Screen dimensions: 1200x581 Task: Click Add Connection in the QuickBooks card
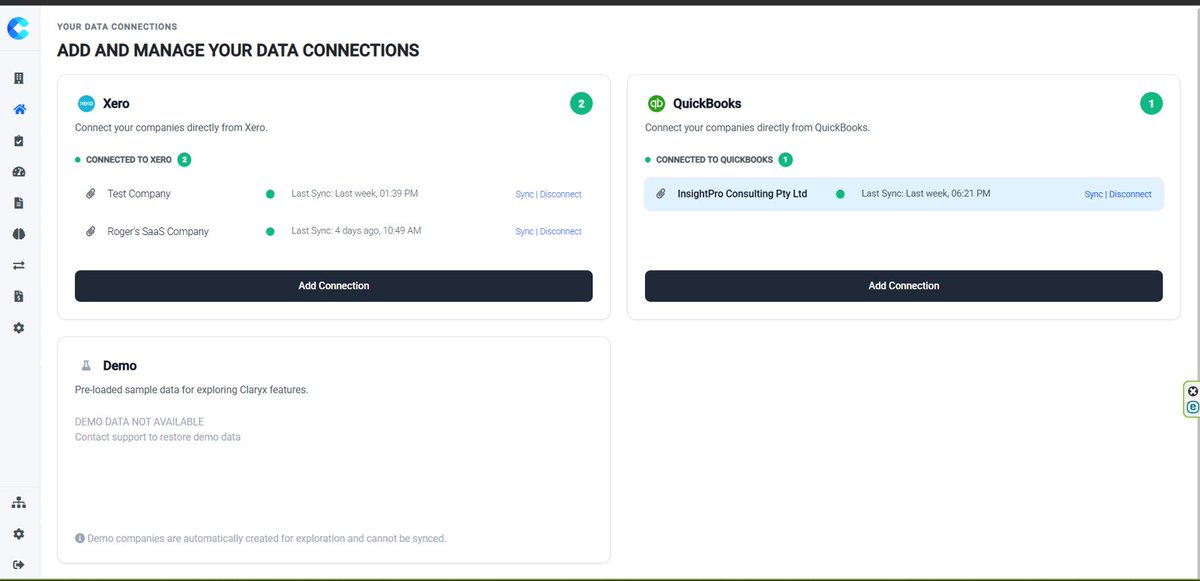904,286
